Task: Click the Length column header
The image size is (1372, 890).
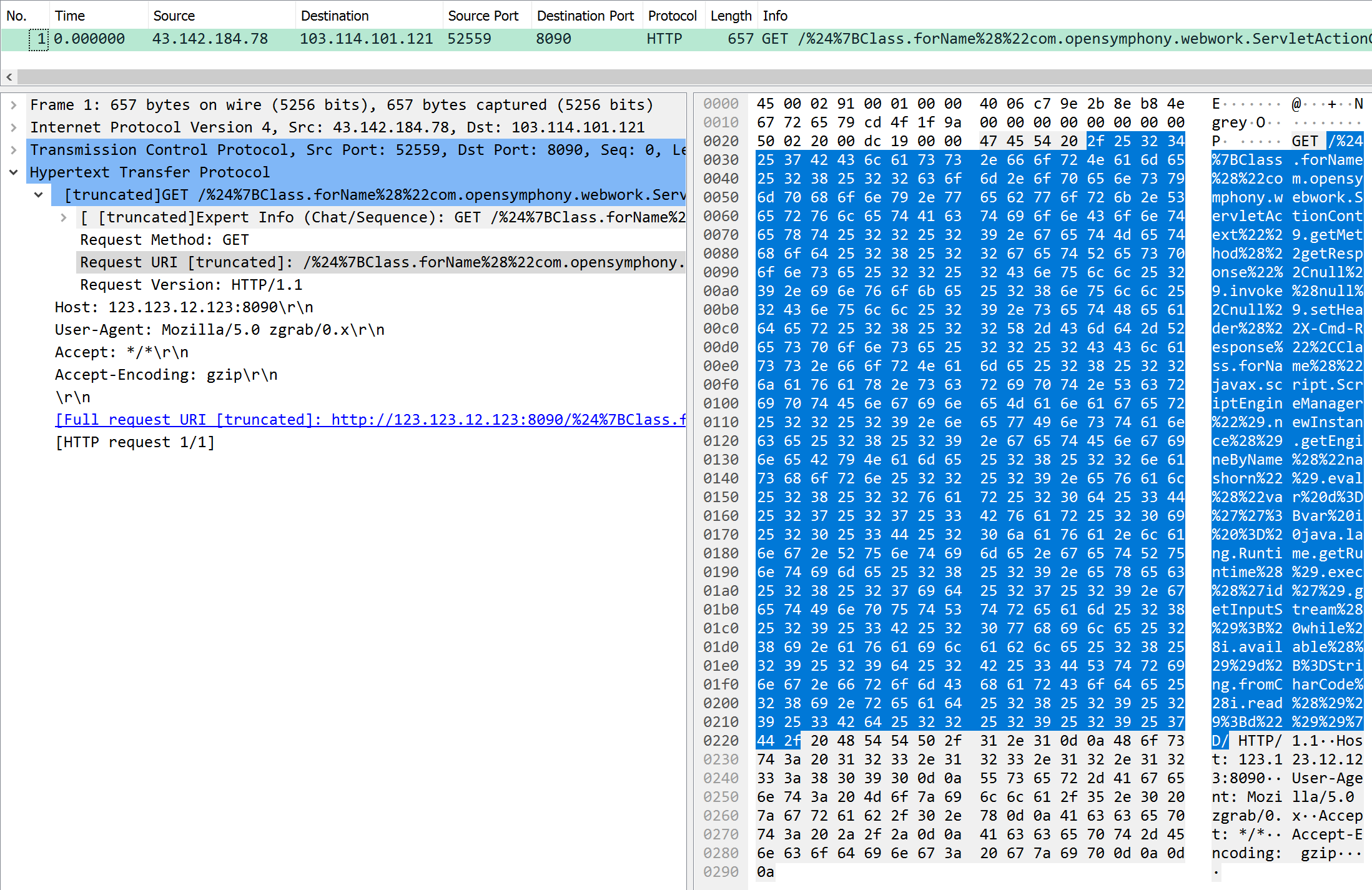Action: tap(730, 16)
